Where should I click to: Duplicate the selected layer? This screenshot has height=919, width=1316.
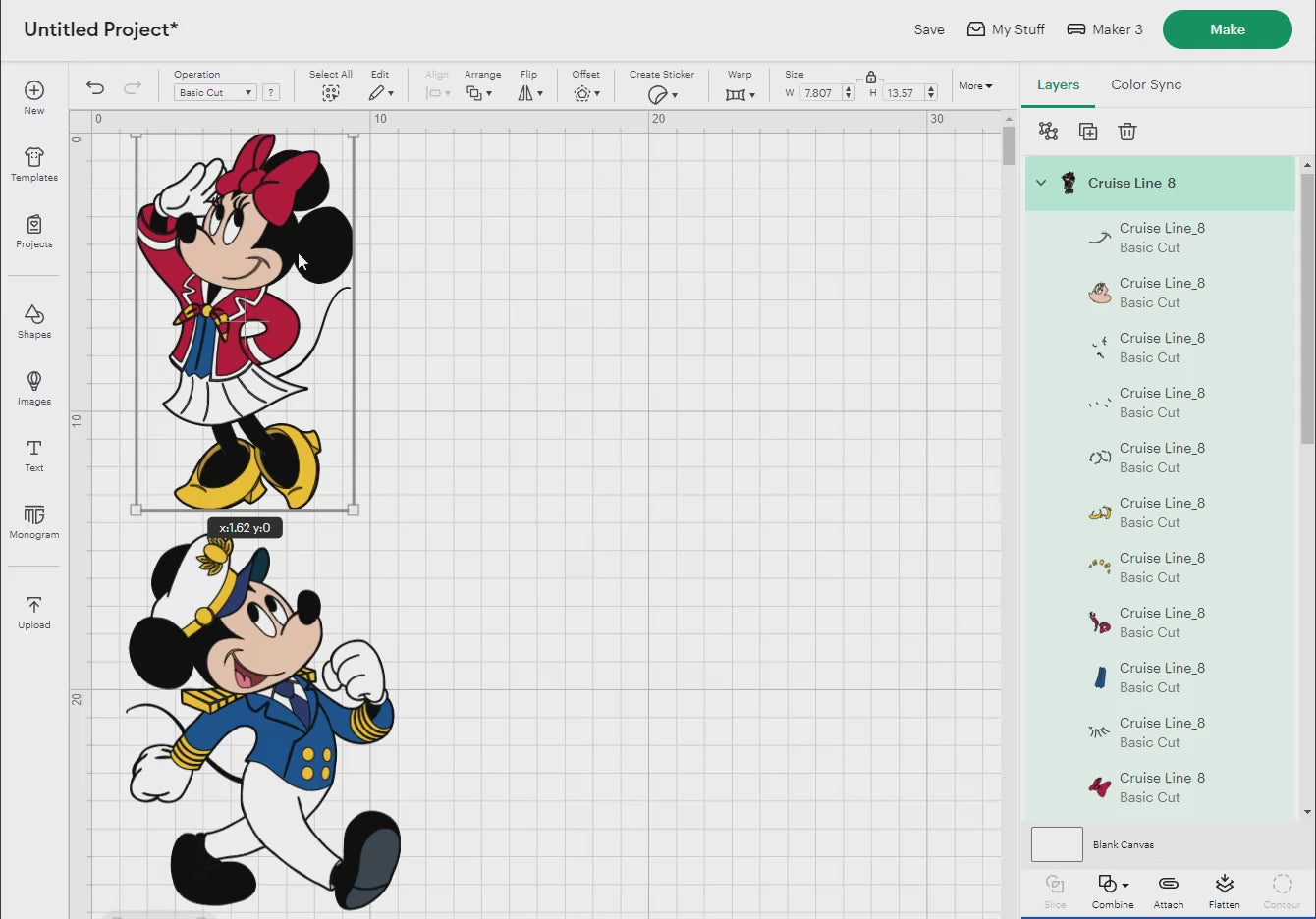[1088, 132]
